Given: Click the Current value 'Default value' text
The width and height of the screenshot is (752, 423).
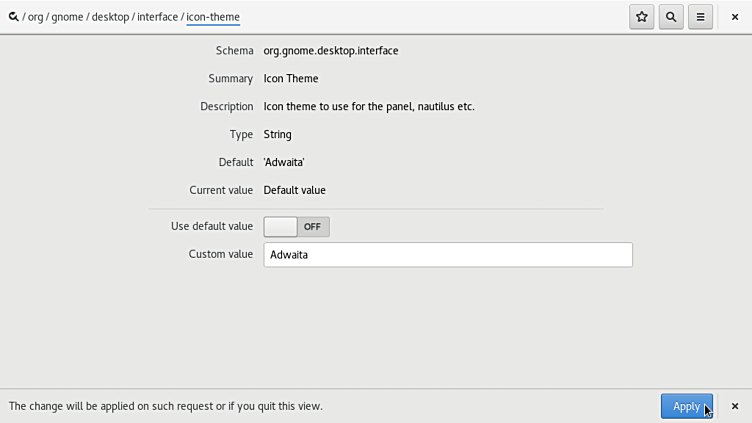Looking at the screenshot, I should coord(294,190).
